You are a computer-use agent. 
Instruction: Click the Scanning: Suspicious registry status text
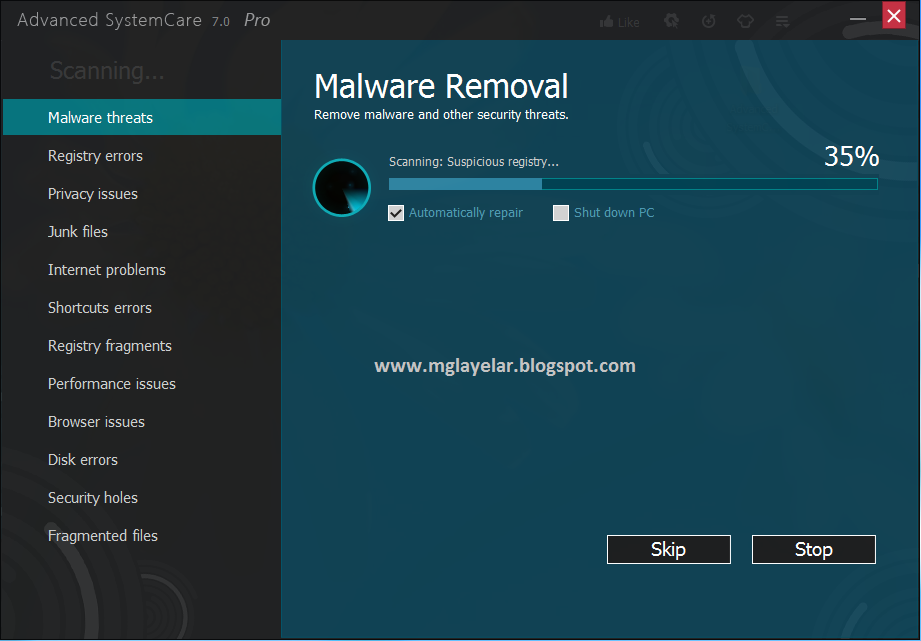(x=473, y=162)
